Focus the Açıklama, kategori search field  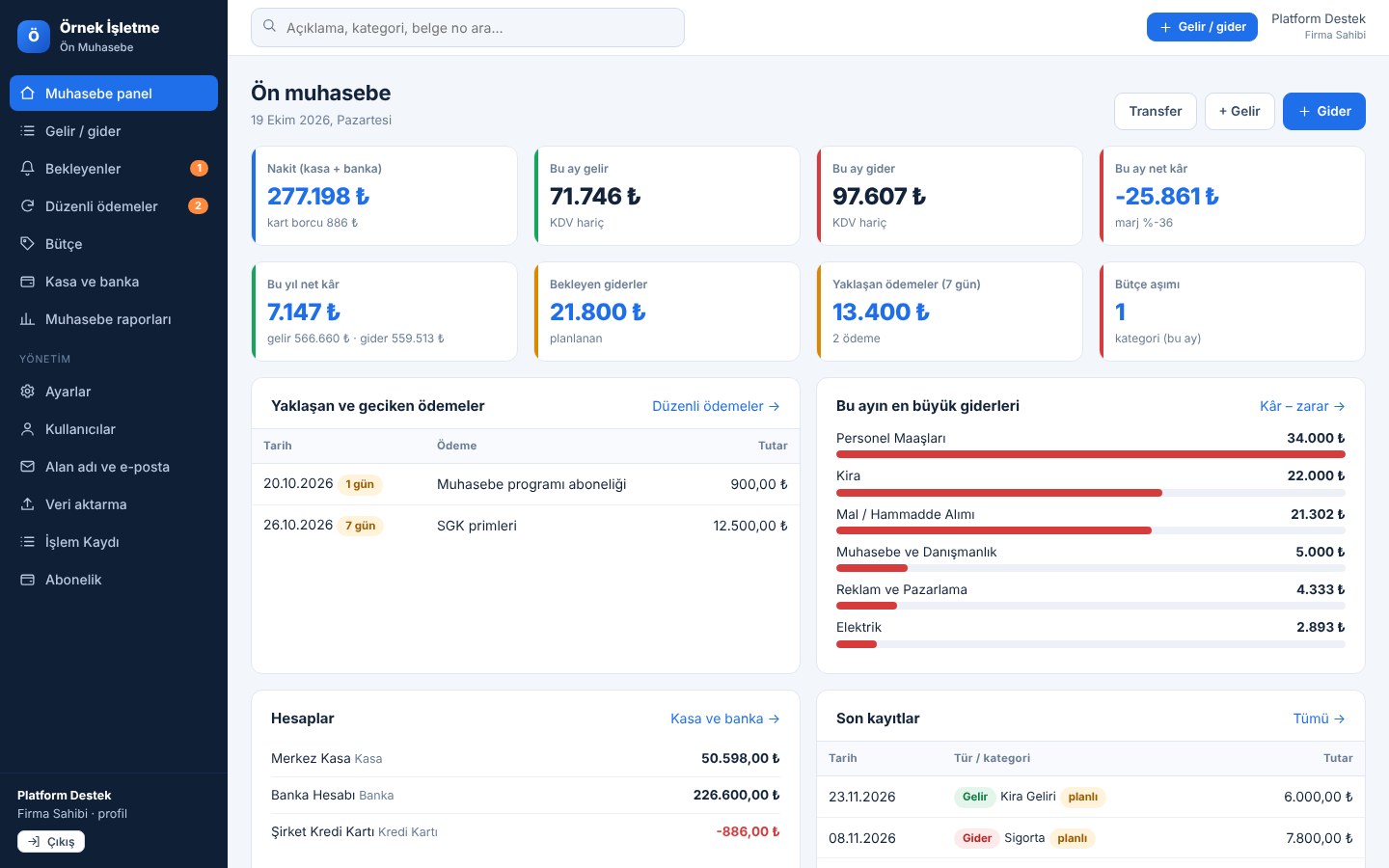[x=468, y=27]
